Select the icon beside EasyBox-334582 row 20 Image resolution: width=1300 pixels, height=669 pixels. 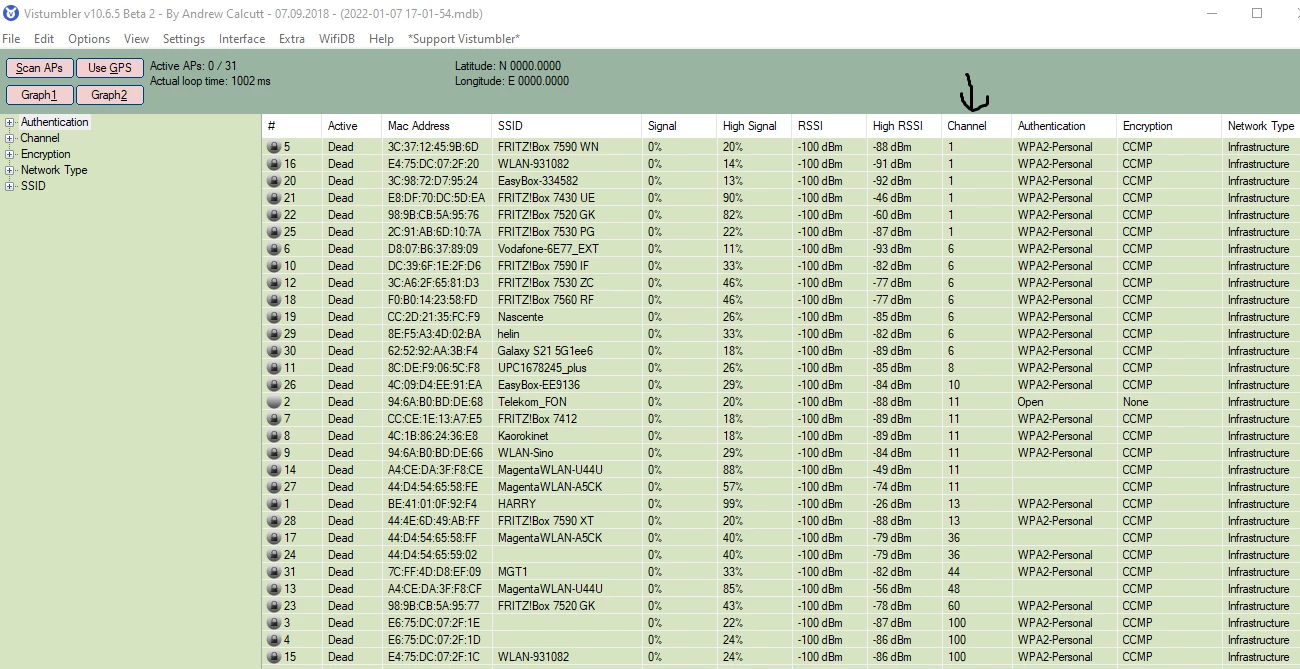click(x=273, y=181)
